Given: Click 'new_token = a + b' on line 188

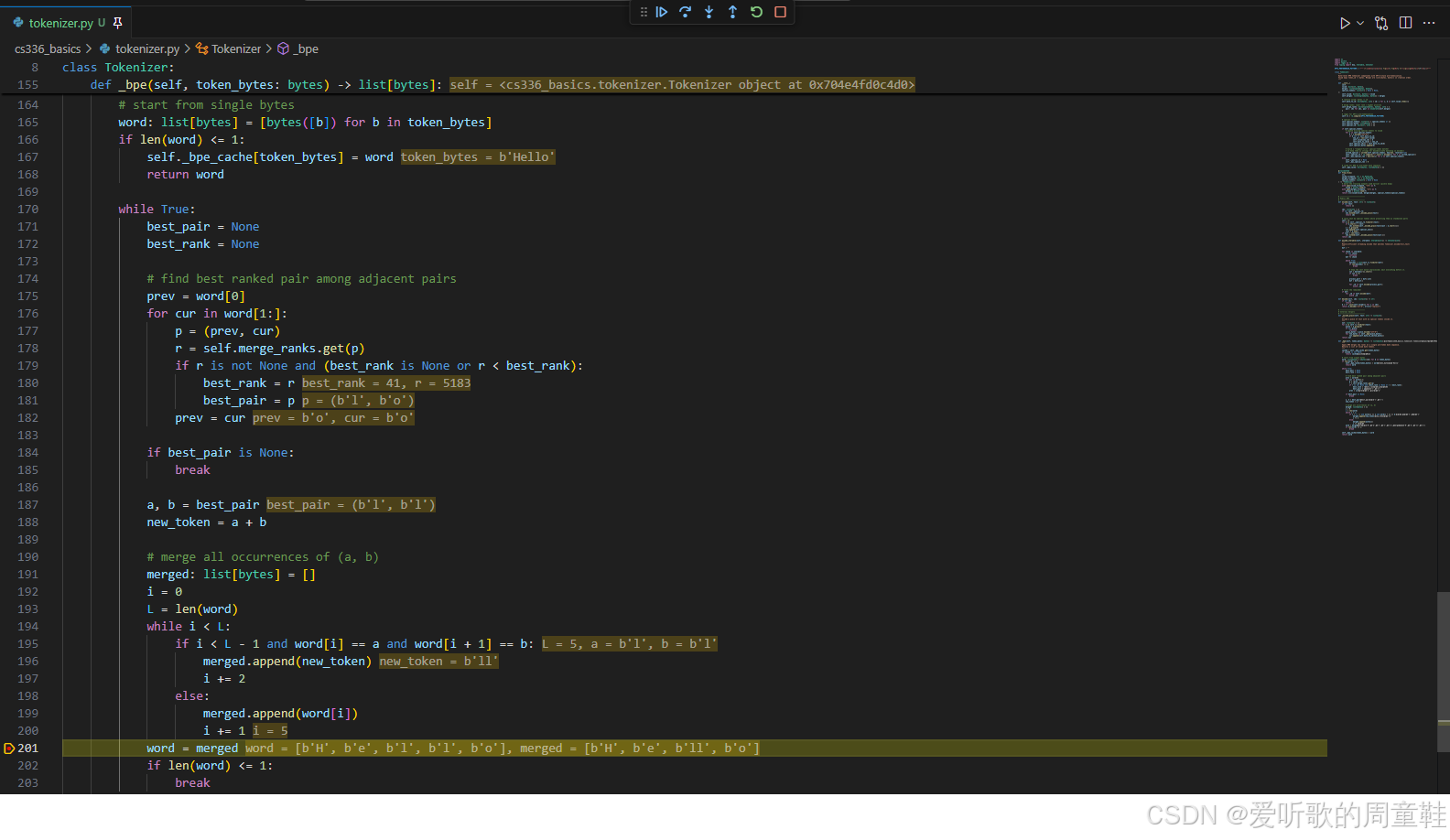Looking at the screenshot, I should [207, 522].
